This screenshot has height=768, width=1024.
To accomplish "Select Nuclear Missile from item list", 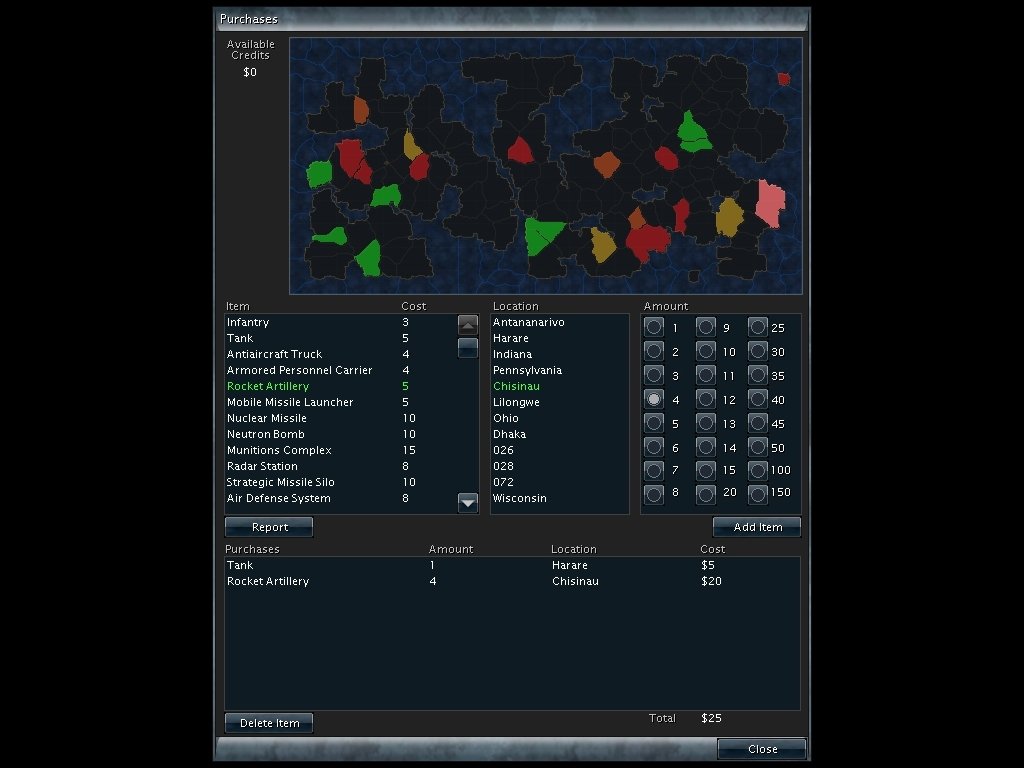I will (x=267, y=418).
